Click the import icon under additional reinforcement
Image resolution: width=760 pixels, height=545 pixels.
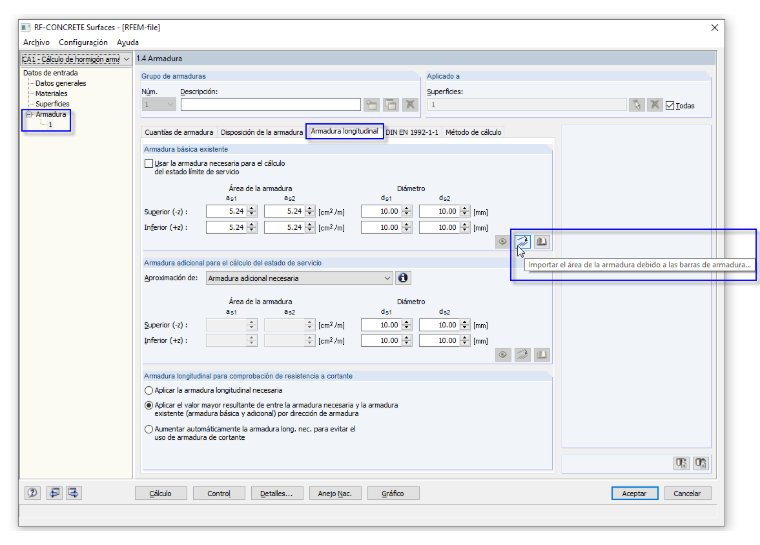coord(522,355)
